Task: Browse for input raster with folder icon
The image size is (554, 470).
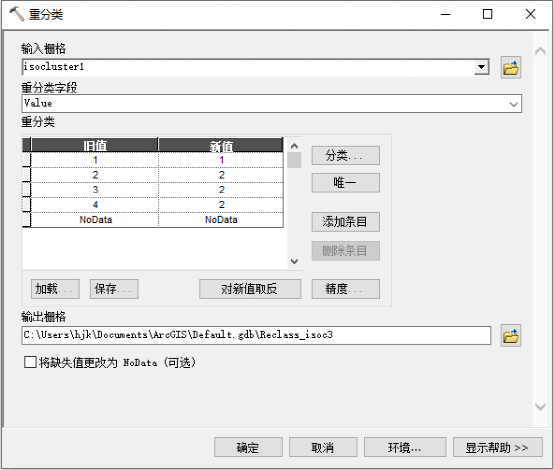Action: (511, 67)
